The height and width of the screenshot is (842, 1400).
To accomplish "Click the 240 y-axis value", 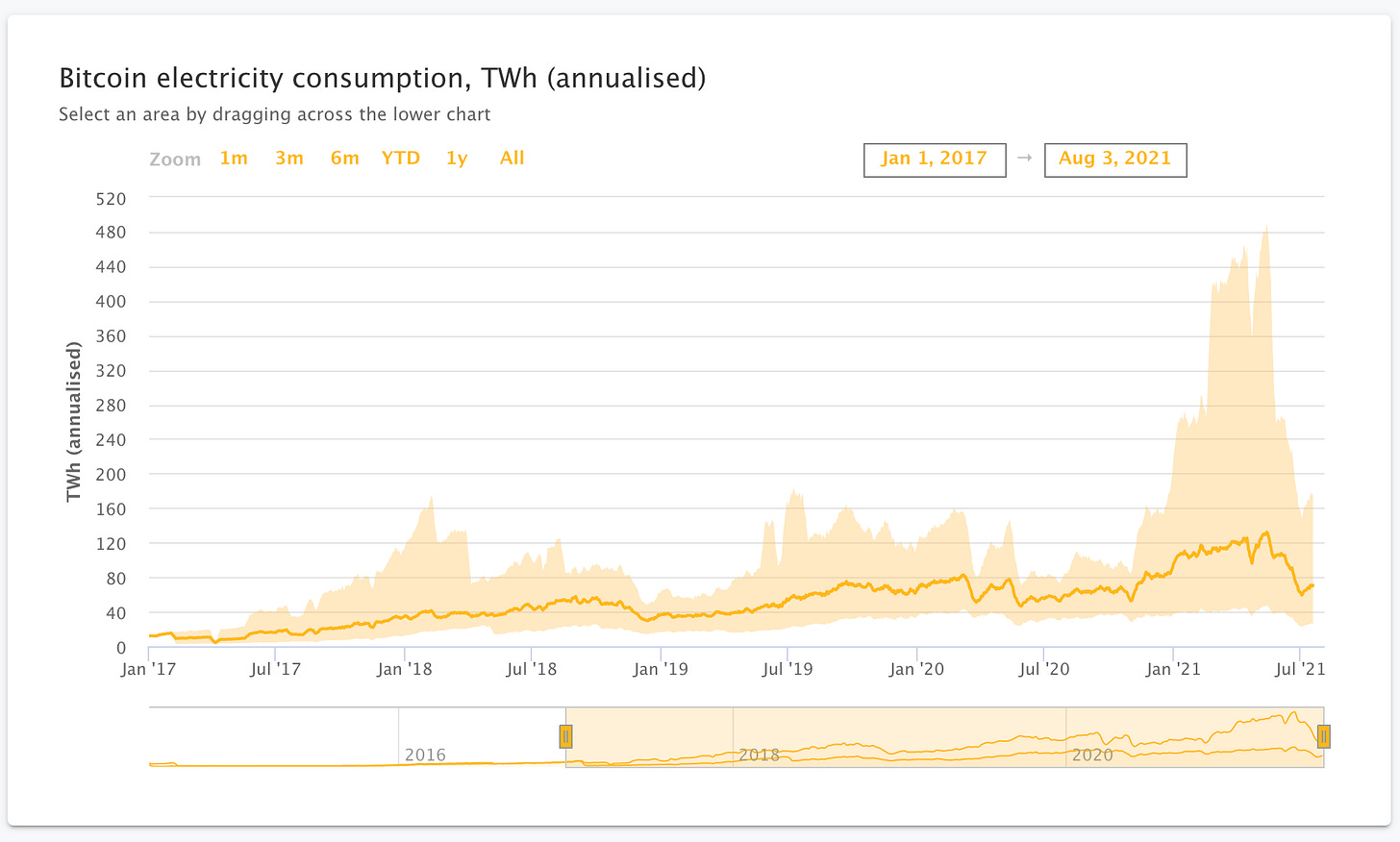I will (111, 440).
